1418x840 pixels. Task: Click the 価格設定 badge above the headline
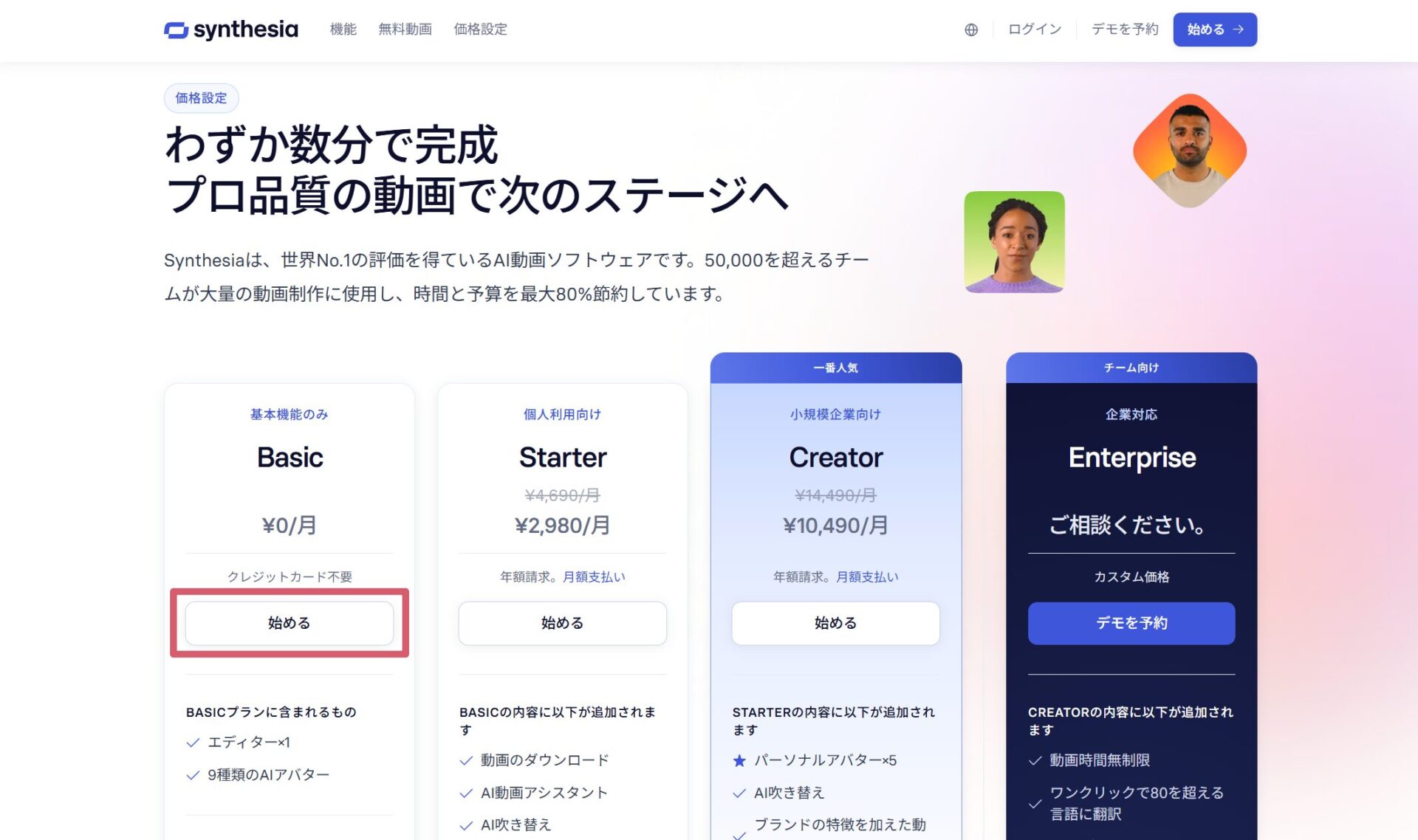[x=201, y=98]
